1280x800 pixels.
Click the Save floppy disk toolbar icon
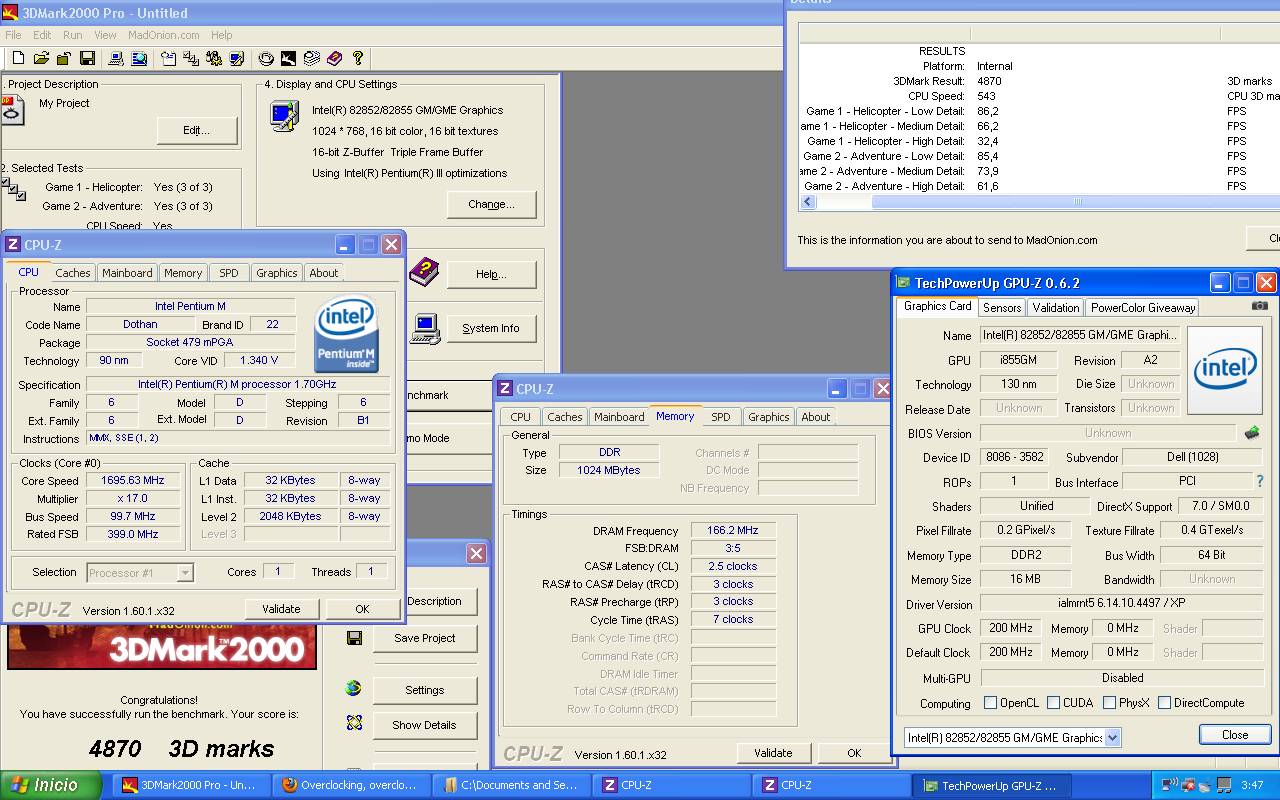tap(87, 59)
